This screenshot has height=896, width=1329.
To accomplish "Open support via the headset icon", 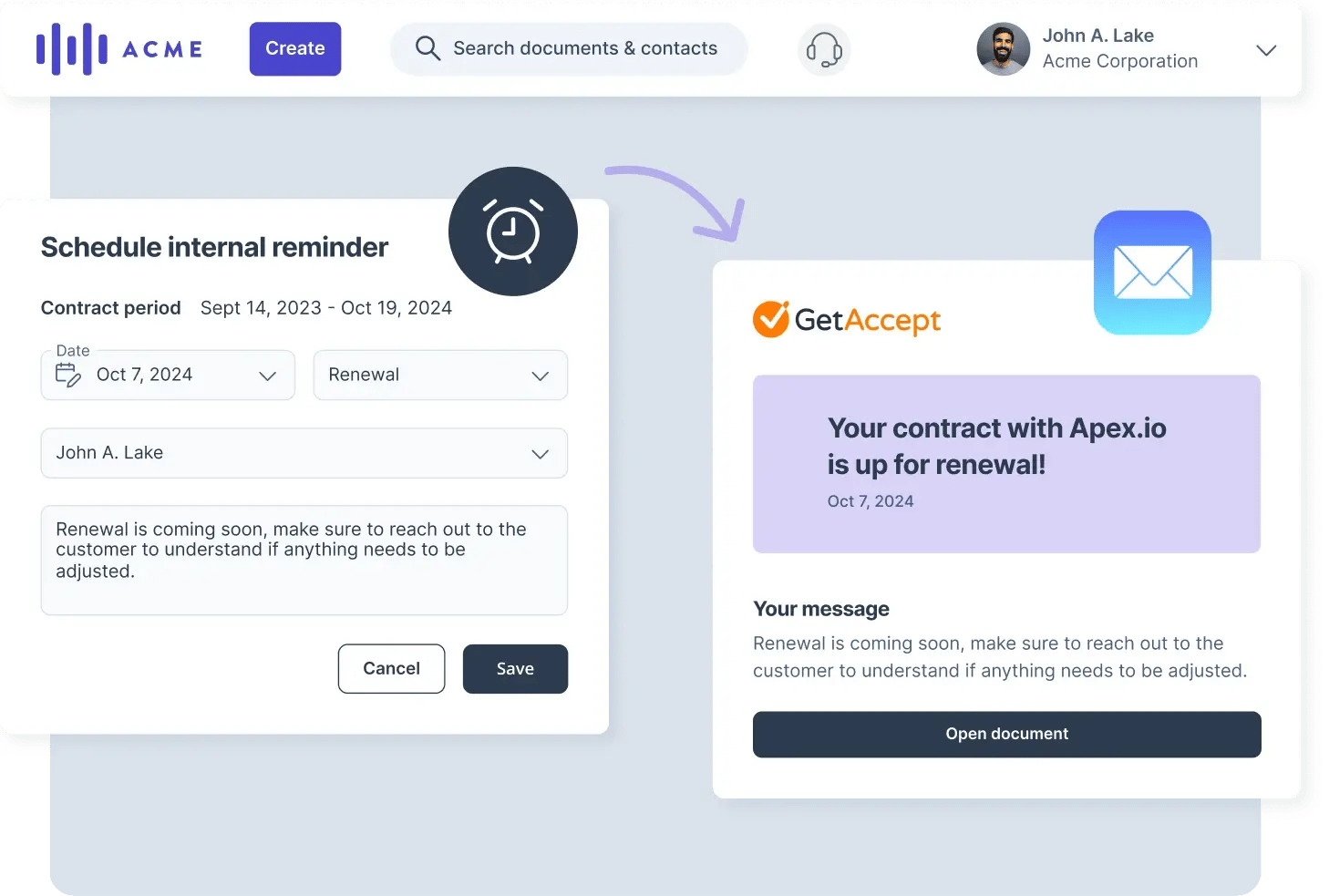I will (x=824, y=49).
